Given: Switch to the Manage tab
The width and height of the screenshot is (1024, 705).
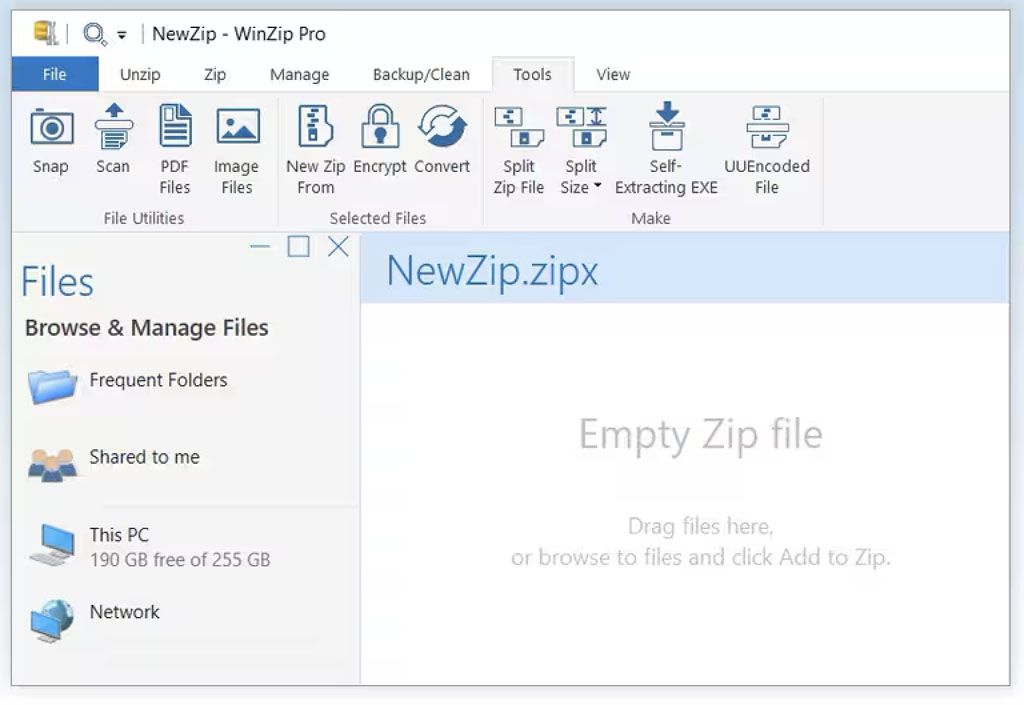Looking at the screenshot, I should 299,74.
